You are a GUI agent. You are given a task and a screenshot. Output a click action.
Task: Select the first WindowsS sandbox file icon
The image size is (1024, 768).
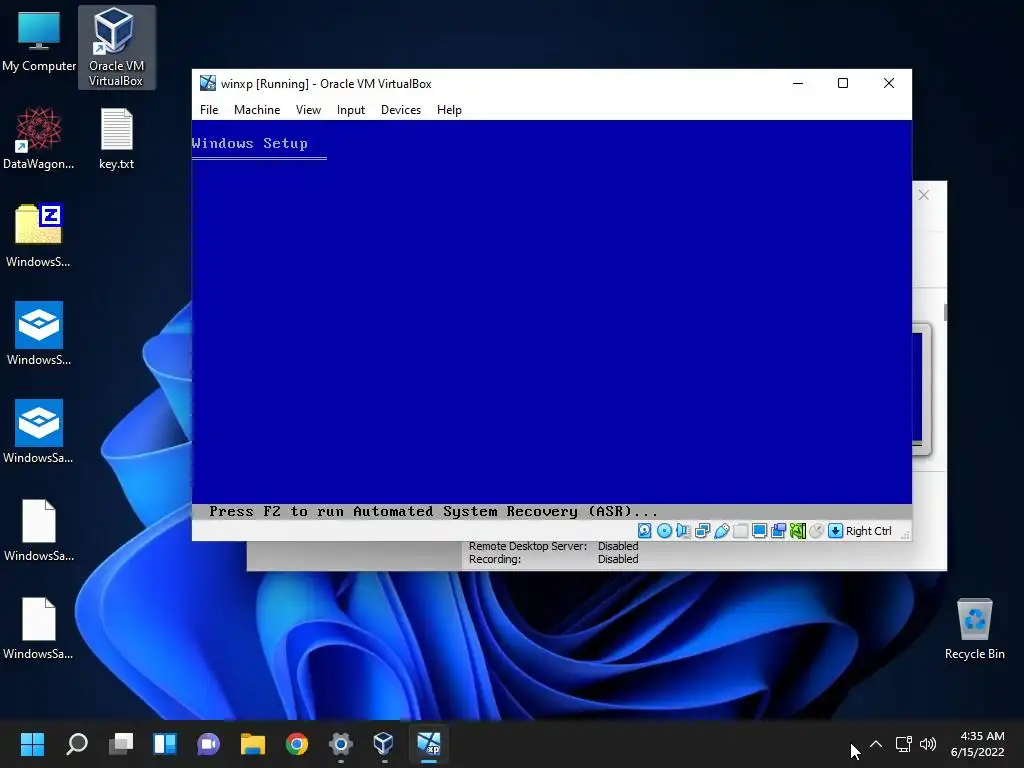pyautogui.click(x=39, y=334)
